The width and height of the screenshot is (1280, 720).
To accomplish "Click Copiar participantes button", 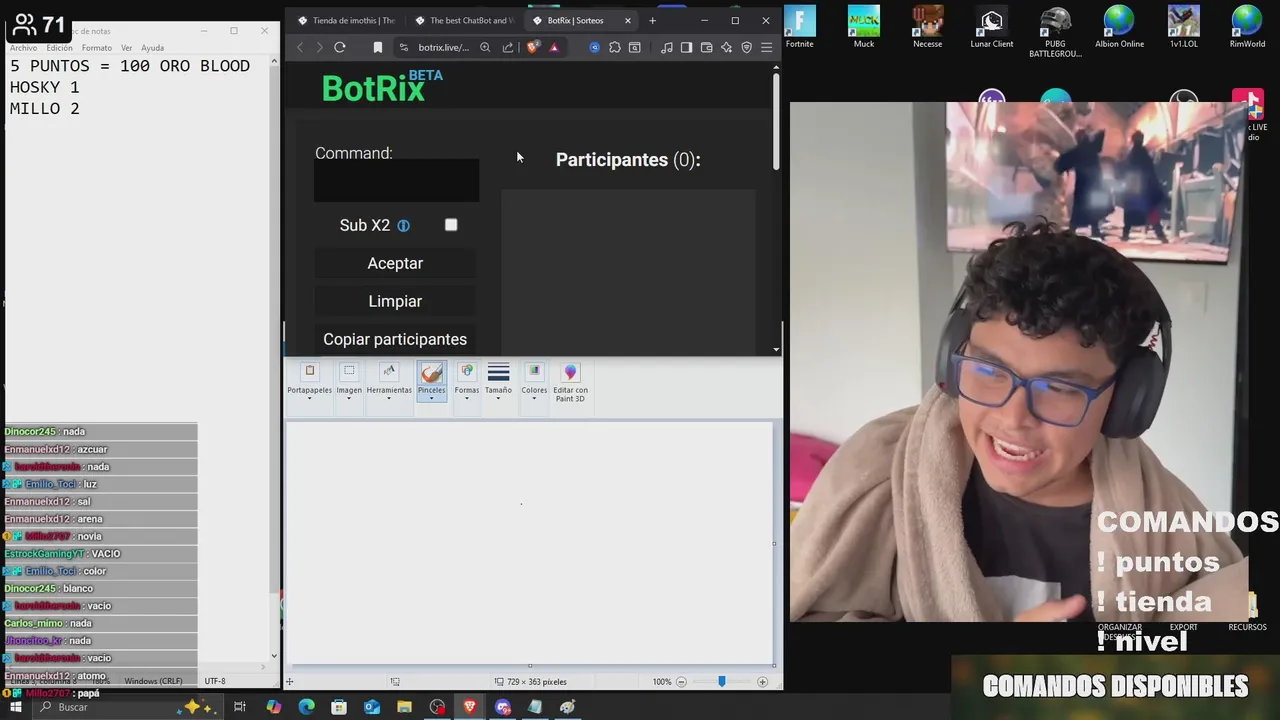I will tap(395, 339).
